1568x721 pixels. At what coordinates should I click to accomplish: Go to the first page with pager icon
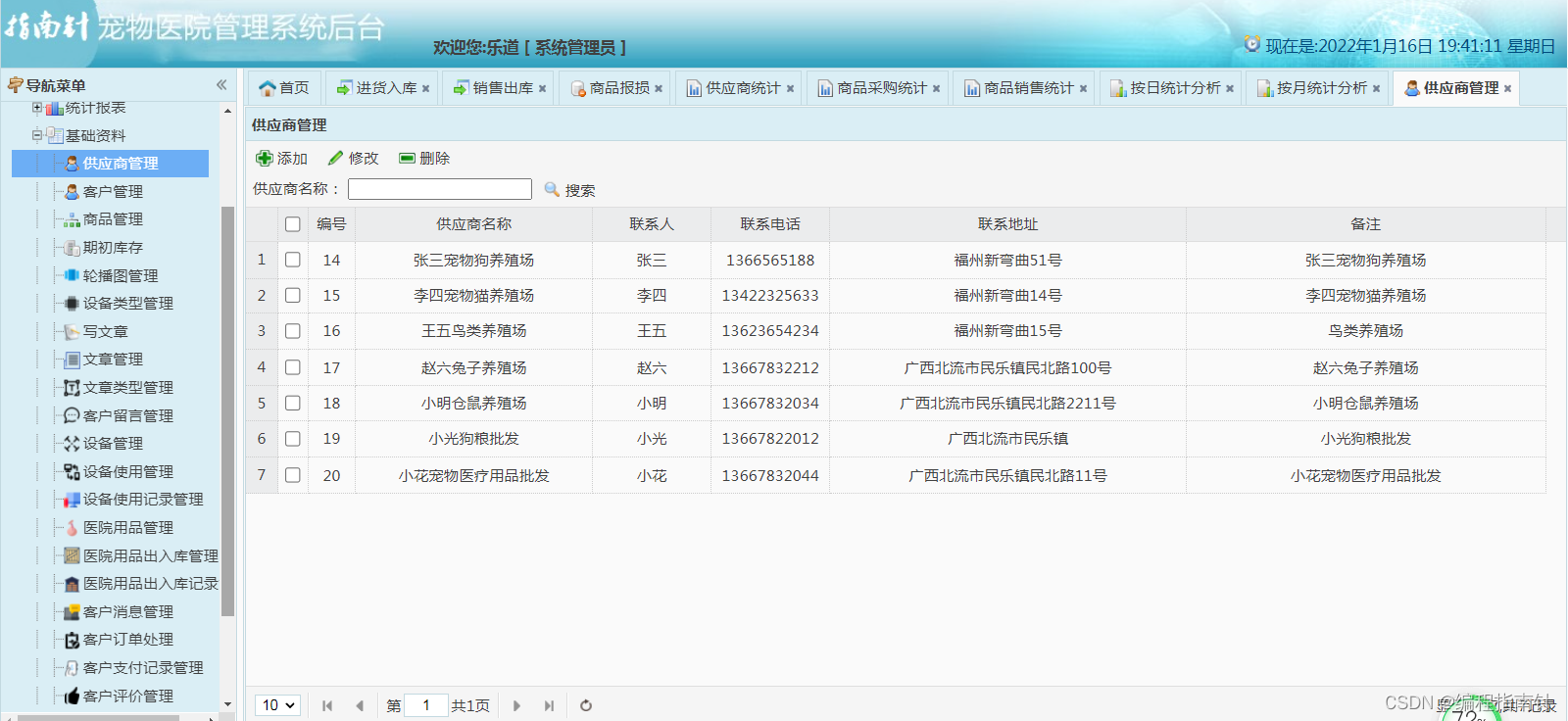pyautogui.click(x=327, y=705)
